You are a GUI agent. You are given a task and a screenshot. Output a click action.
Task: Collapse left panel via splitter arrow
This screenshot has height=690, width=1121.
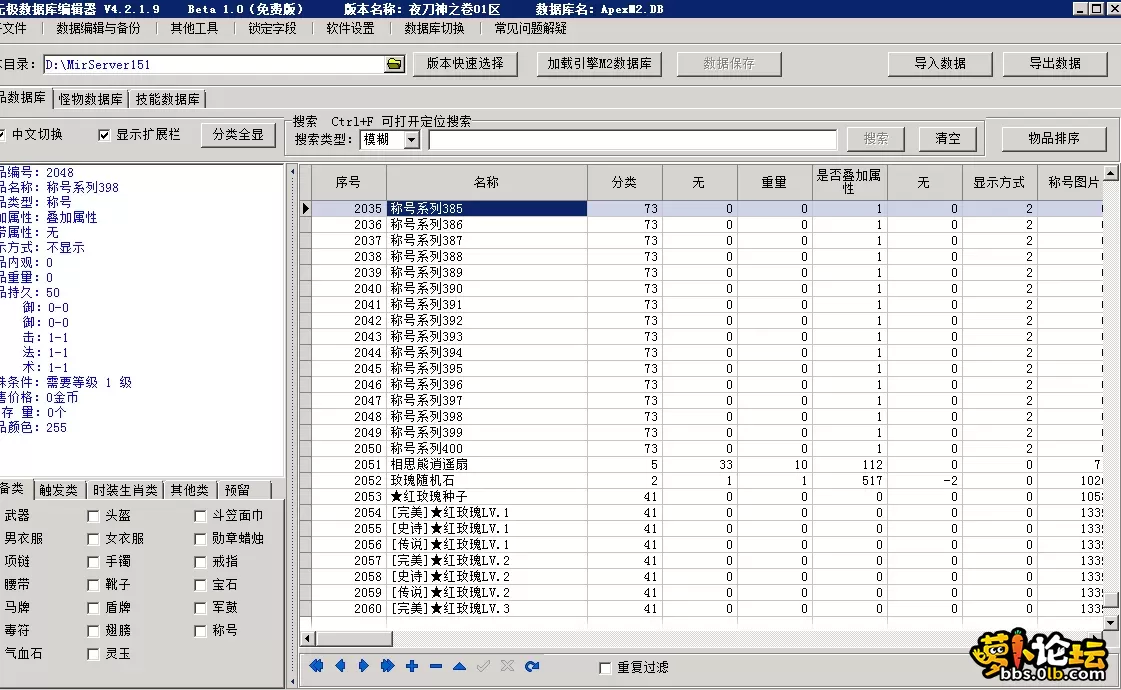pyautogui.click(x=292, y=172)
